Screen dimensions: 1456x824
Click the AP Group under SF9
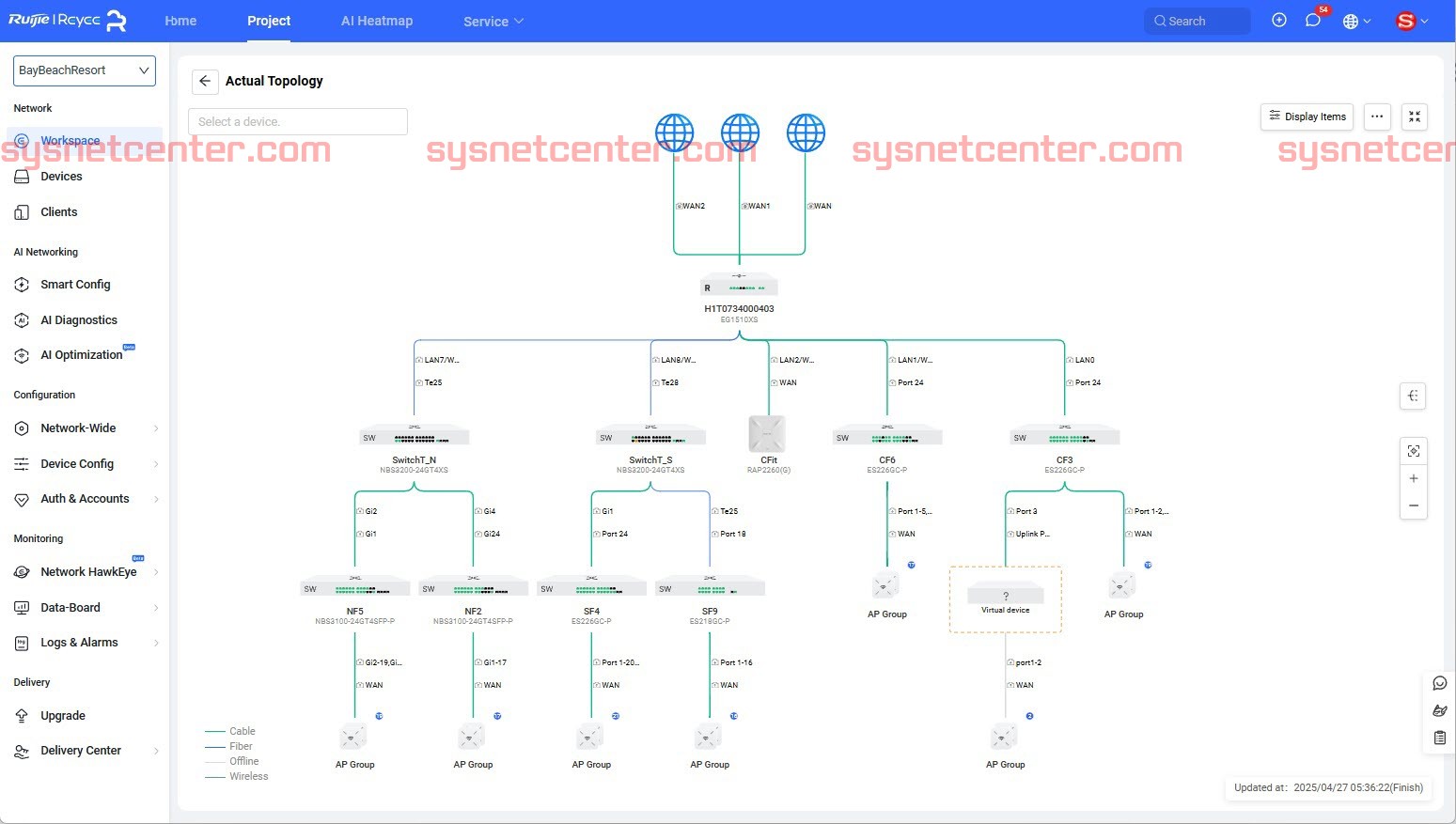708,737
